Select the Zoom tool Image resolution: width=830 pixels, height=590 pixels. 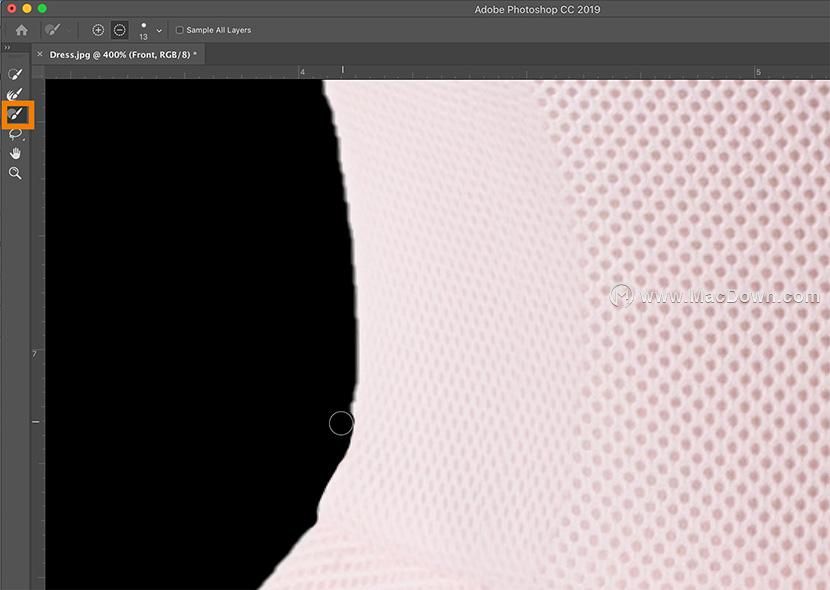(x=15, y=173)
